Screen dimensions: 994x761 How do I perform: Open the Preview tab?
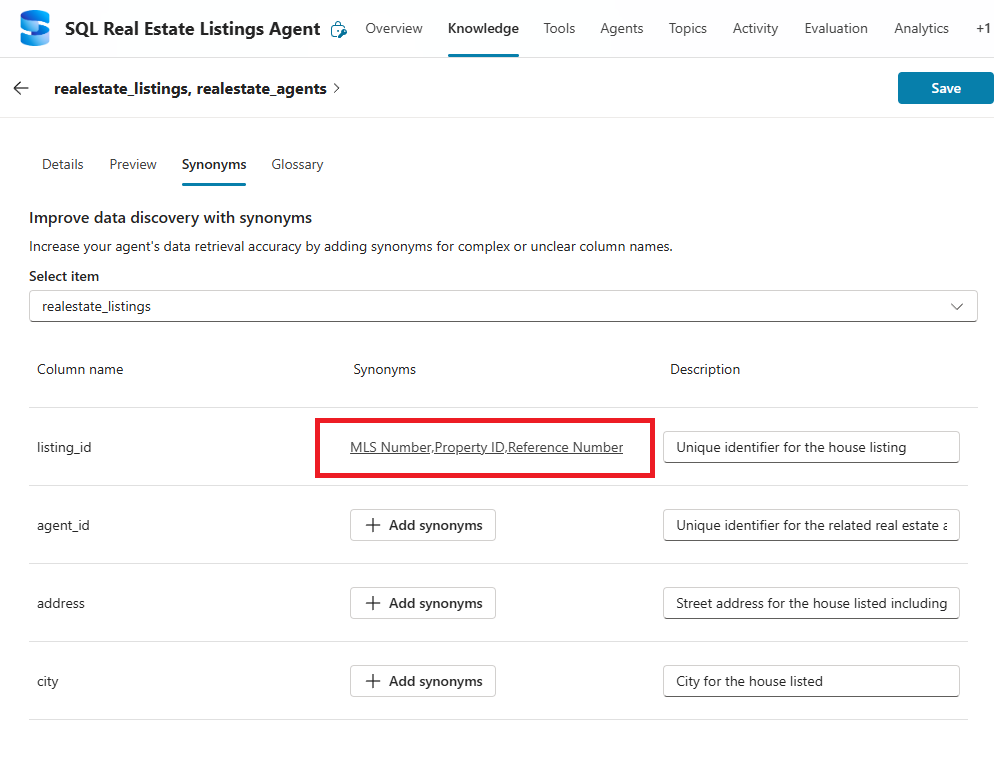(133, 164)
